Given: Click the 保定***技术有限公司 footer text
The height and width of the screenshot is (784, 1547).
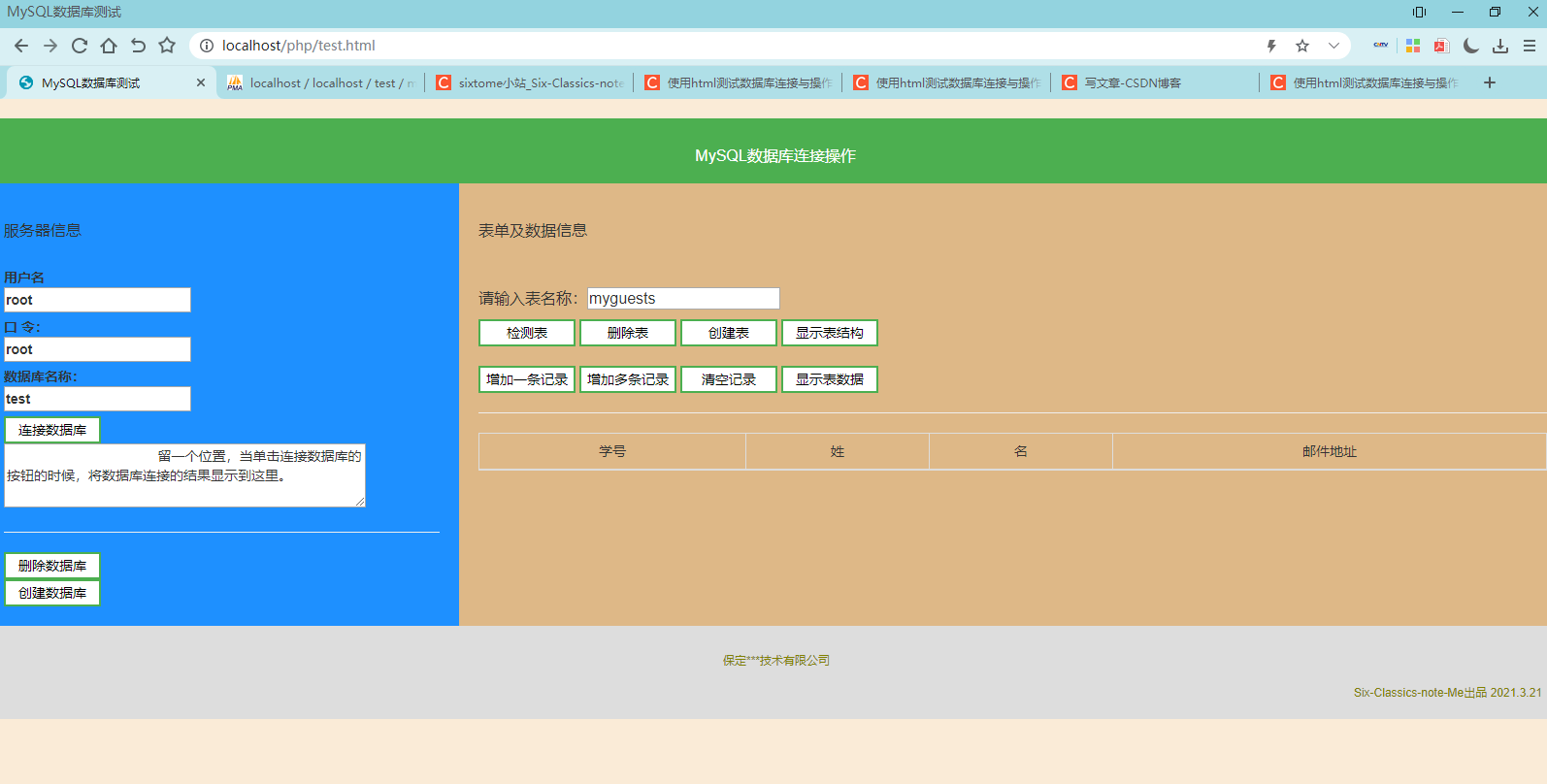Looking at the screenshot, I should click(776, 660).
